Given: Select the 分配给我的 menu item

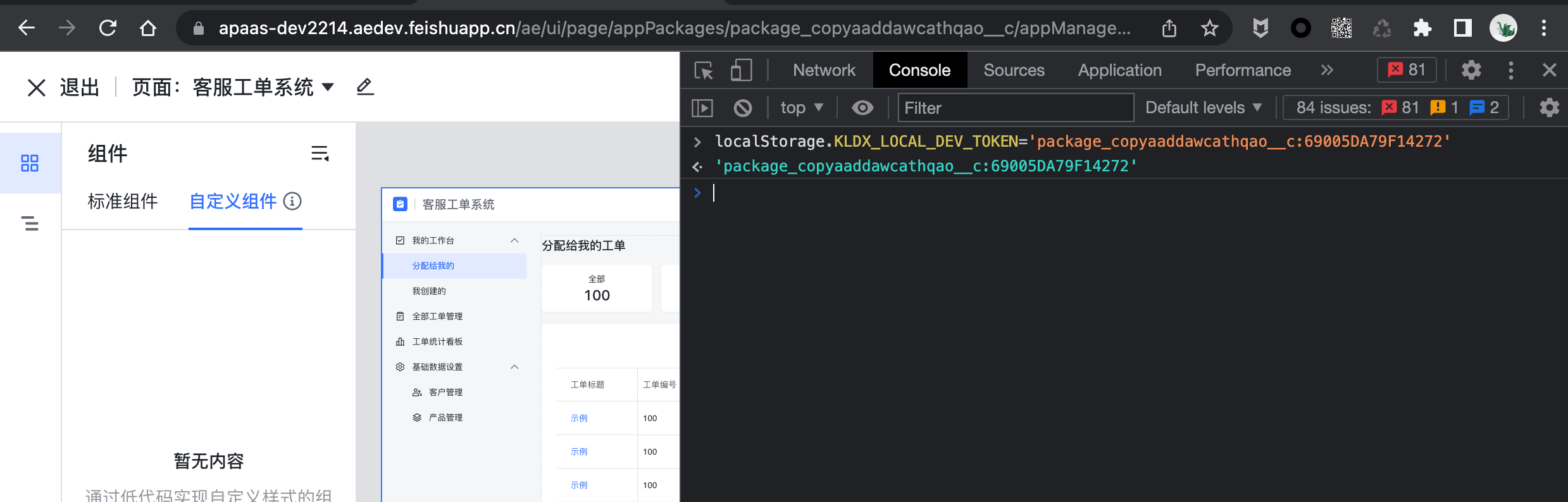Looking at the screenshot, I should coord(454,266).
